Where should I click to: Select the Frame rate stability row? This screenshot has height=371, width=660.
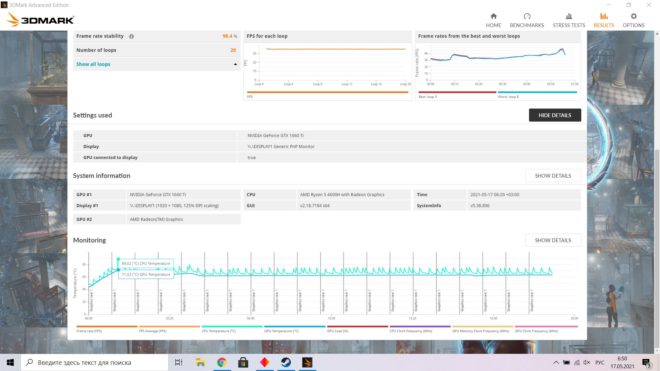[x=157, y=36]
